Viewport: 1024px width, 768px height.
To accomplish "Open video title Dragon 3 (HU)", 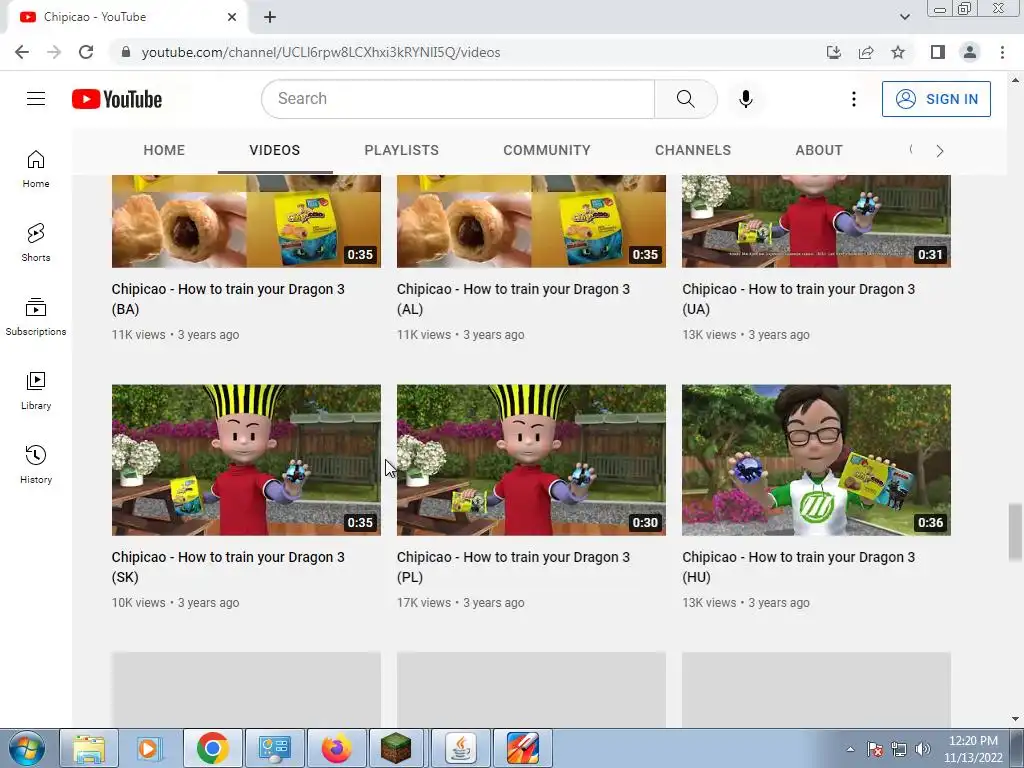I will click(x=799, y=567).
